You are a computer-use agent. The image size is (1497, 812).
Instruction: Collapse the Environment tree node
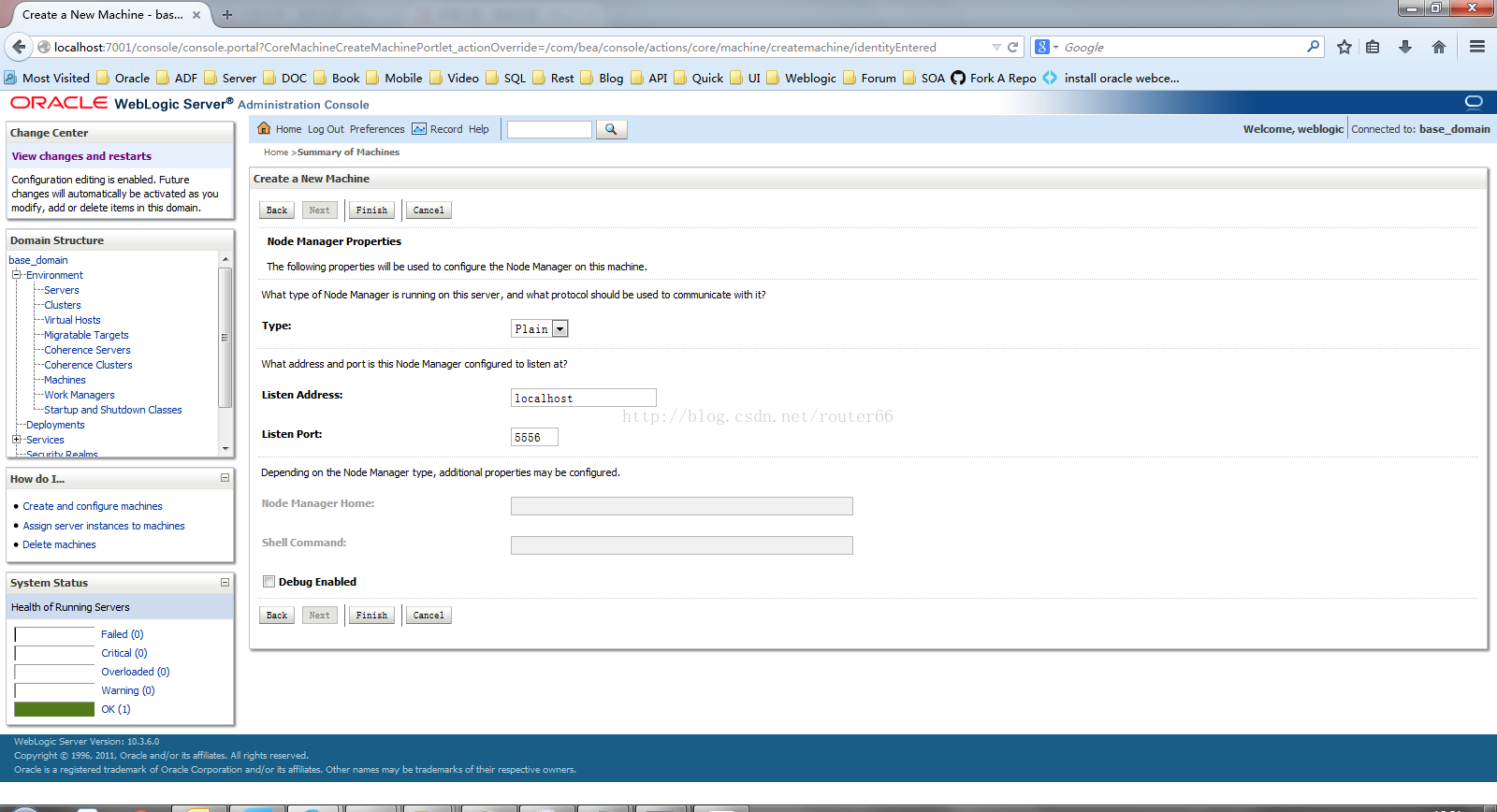16,275
